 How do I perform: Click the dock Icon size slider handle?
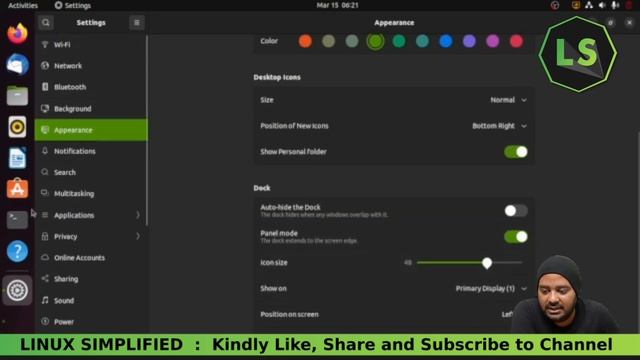(487, 263)
